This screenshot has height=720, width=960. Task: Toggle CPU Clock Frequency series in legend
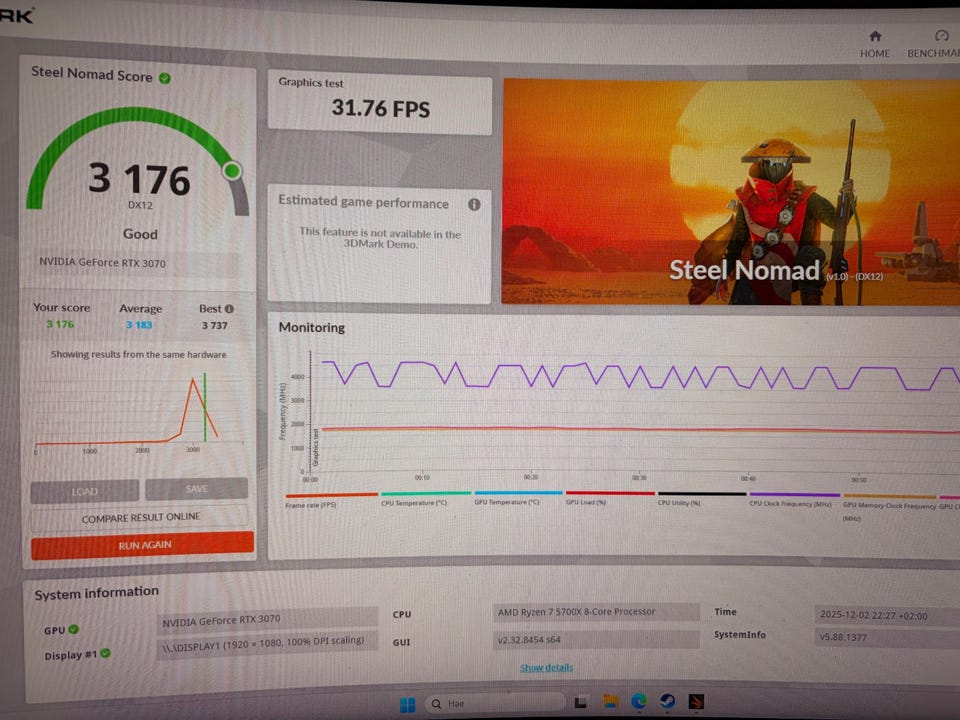click(x=794, y=499)
